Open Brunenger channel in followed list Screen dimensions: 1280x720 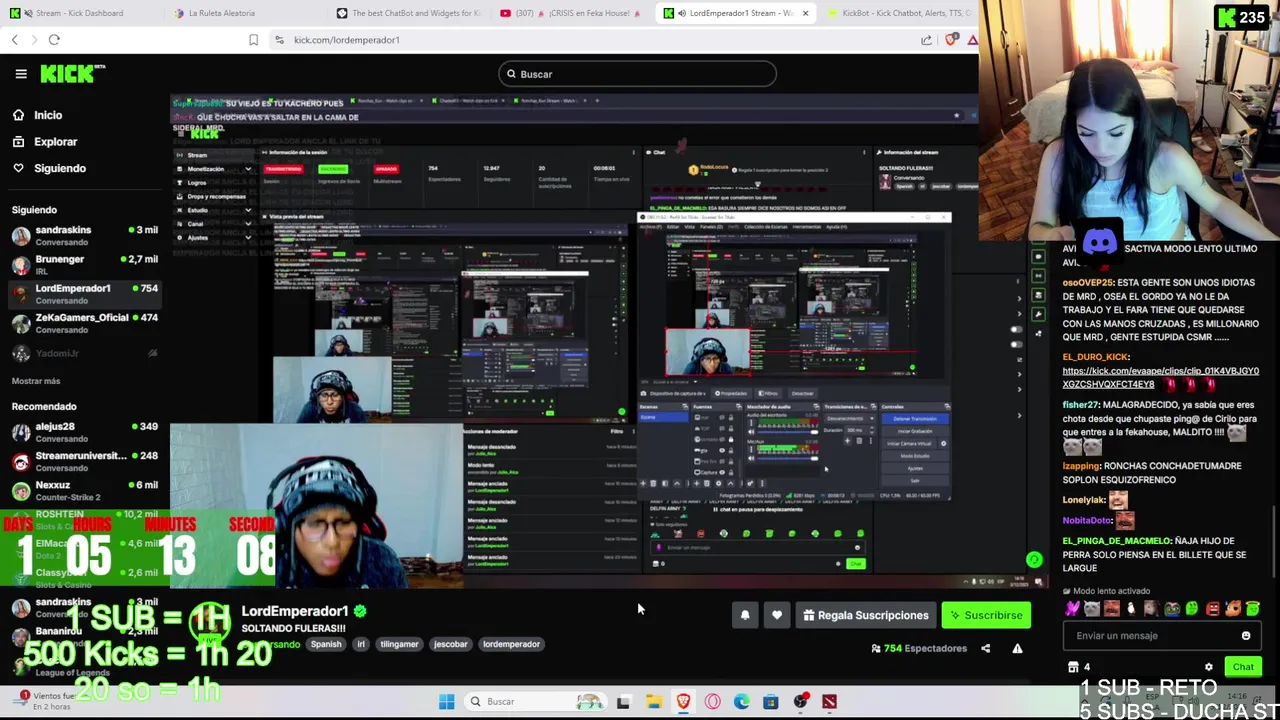click(84, 265)
